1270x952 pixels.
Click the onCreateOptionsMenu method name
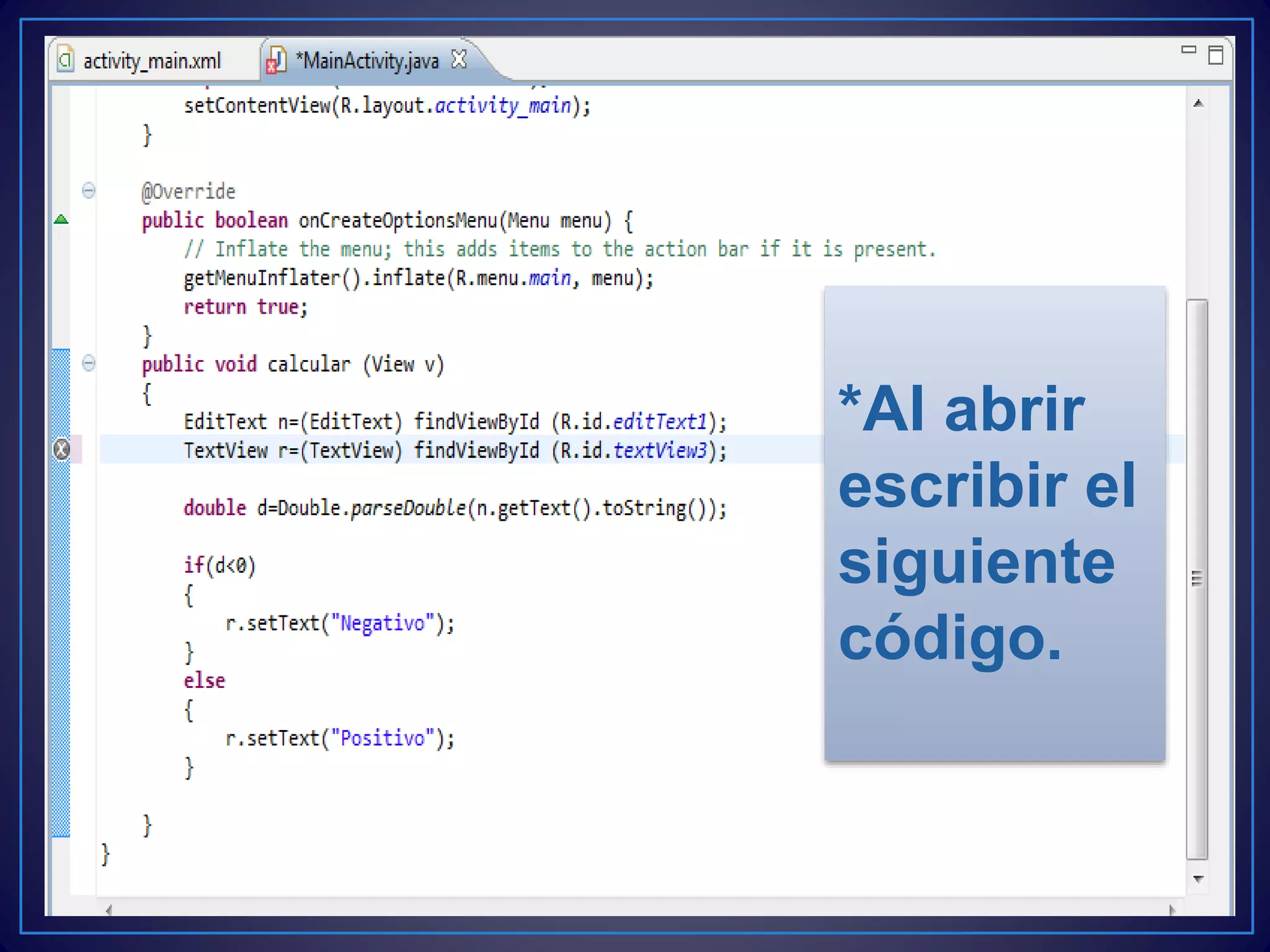tap(398, 221)
